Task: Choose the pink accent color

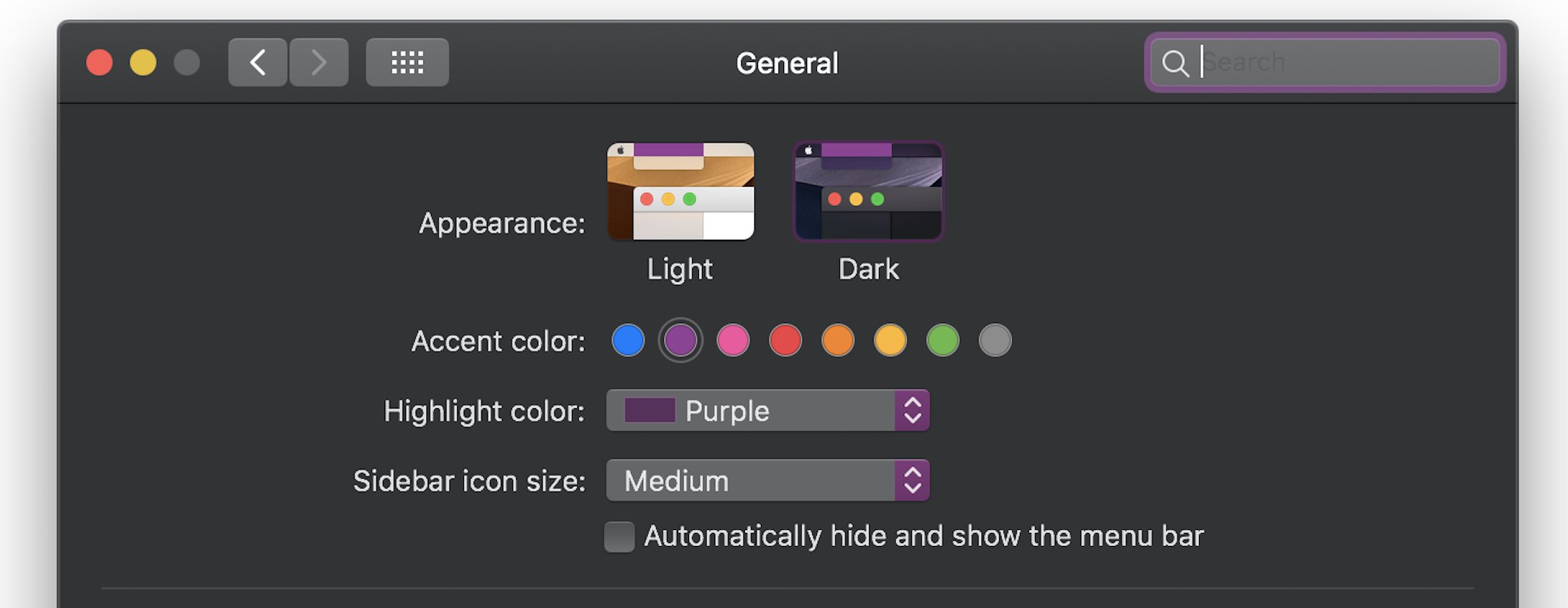Action: [733, 340]
